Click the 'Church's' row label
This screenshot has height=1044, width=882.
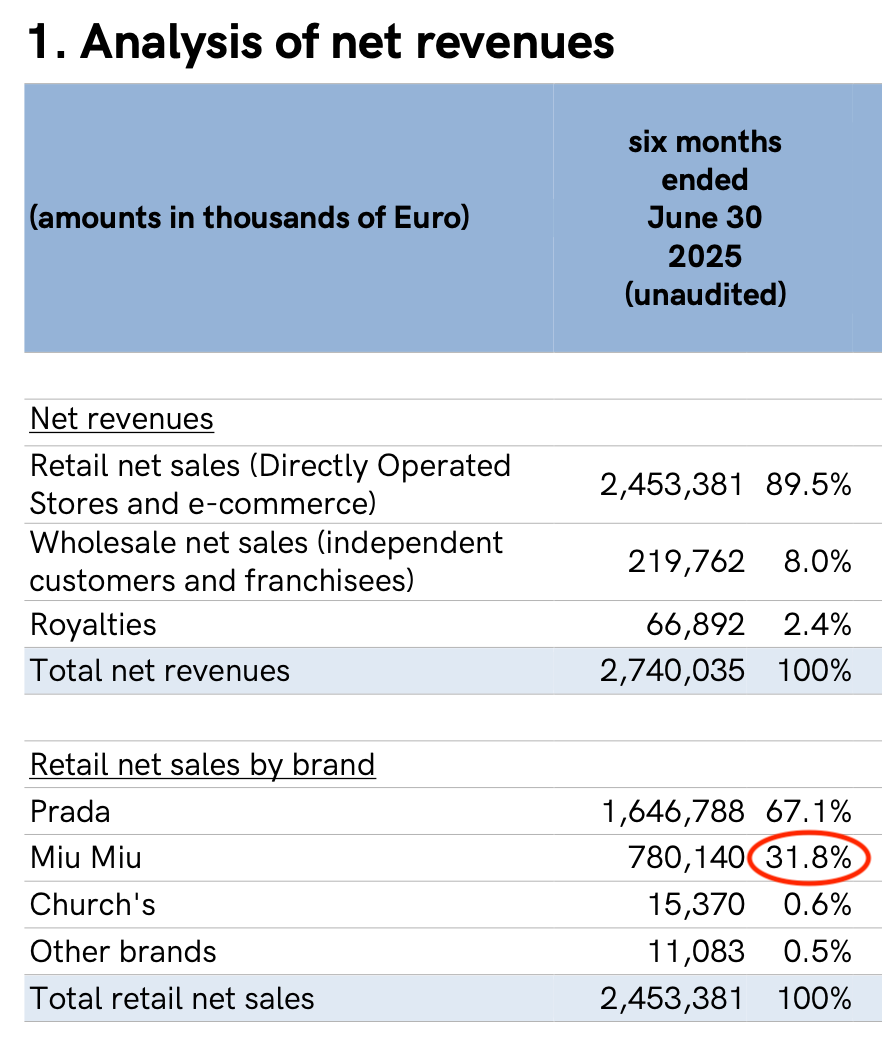(93, 905)
